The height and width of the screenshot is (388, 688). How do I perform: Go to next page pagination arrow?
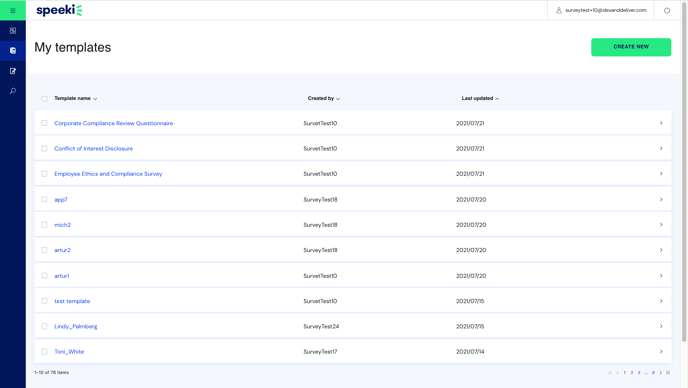tap(660, 373)
